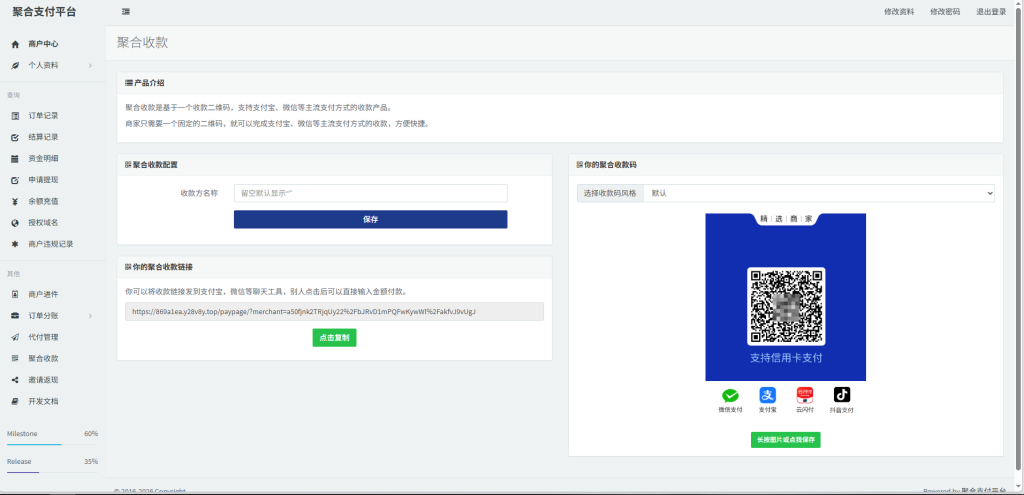Image resolution: width=1024 pixels, height=495 pixels.
Task: Click the icon next to 订单记录
Action: coord(15,116)
